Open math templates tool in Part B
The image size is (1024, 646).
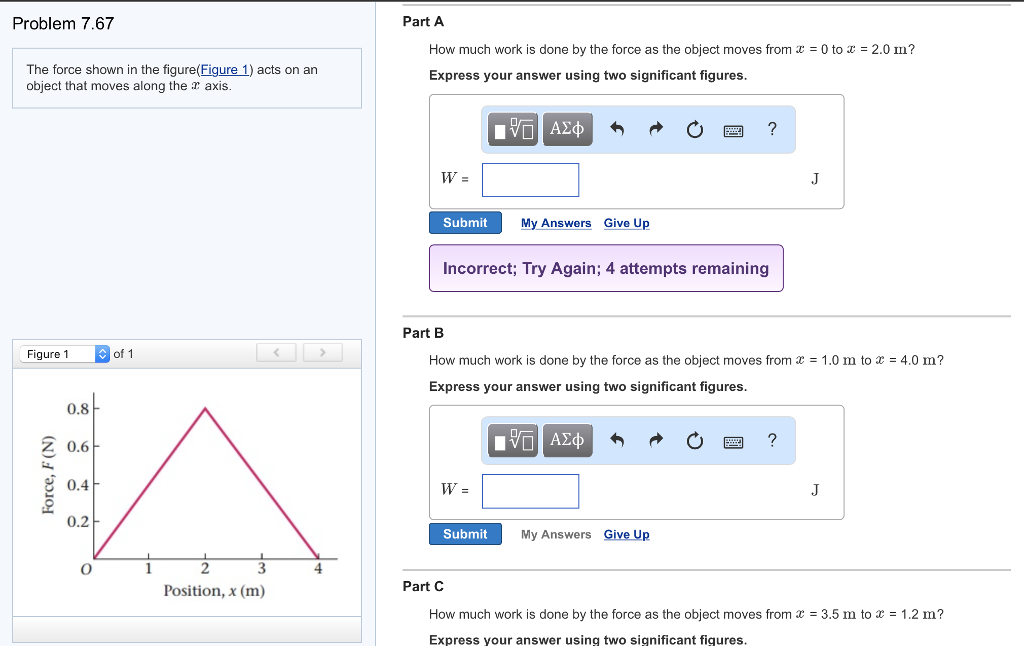513,440
